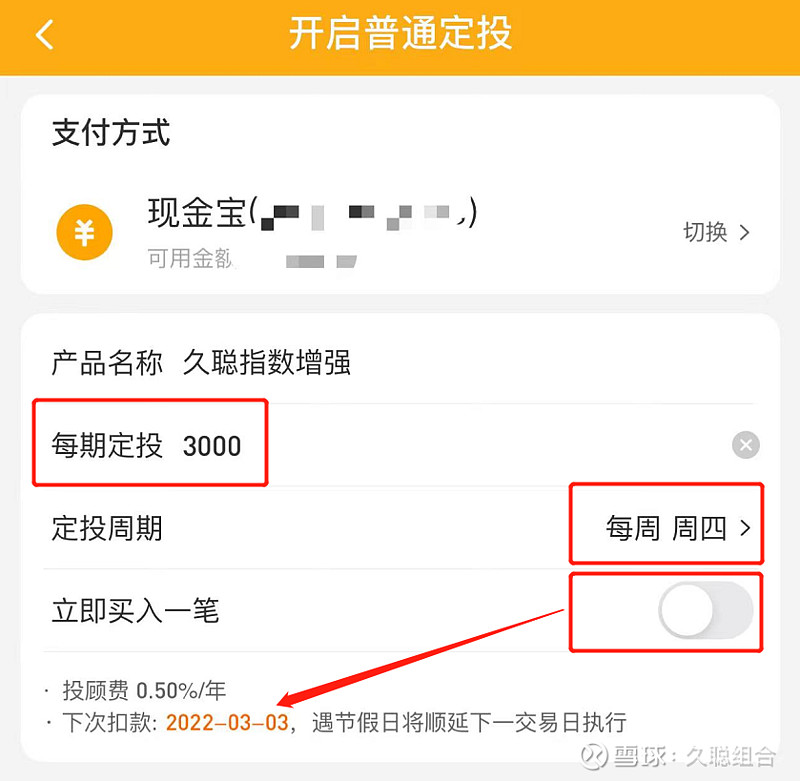Tap the 开启普通定投 page title
Screen dimensions: 800x781
coord(401,34)
